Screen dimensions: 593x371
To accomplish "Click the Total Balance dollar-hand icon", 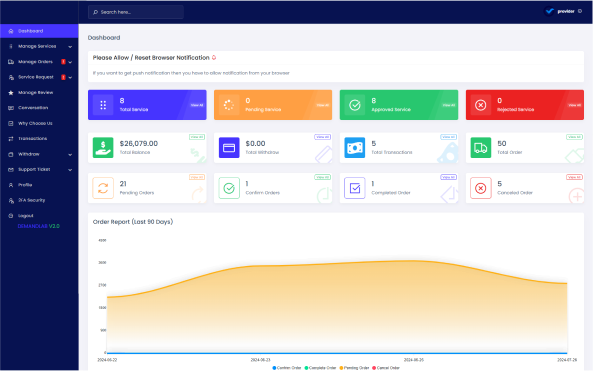I will pos(103,147).
